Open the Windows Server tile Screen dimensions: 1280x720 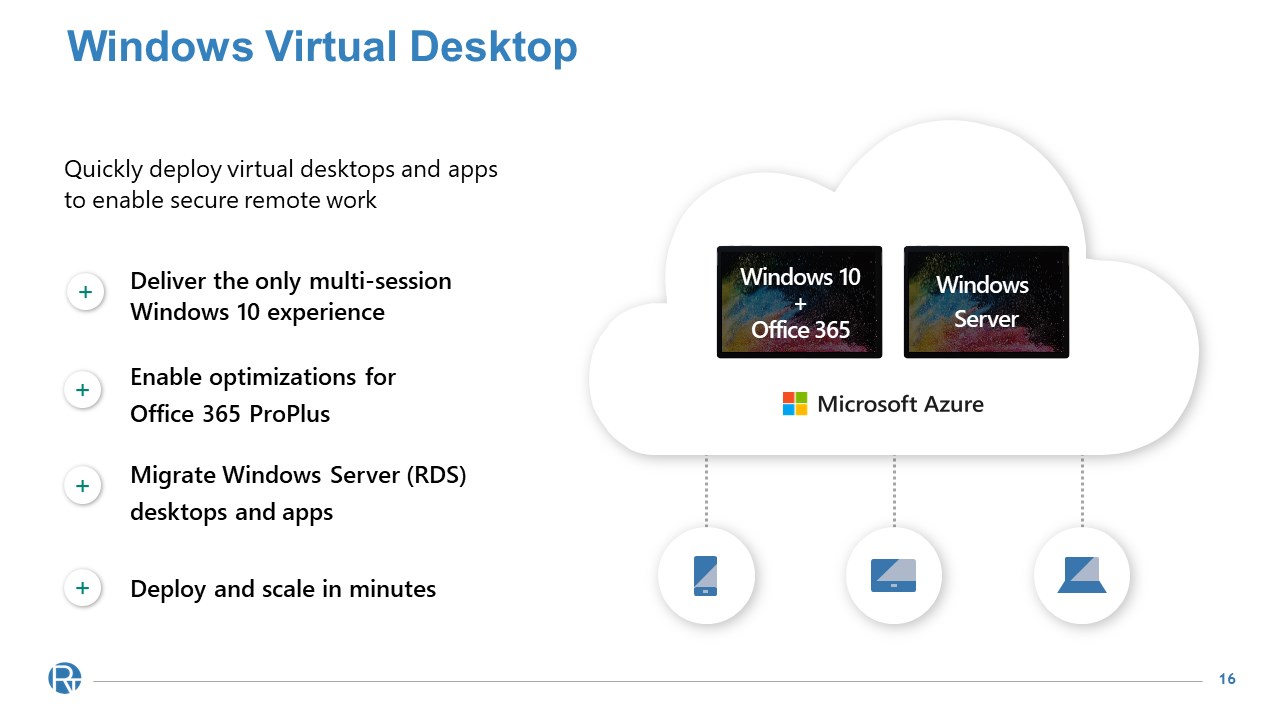tap(986, 302)
